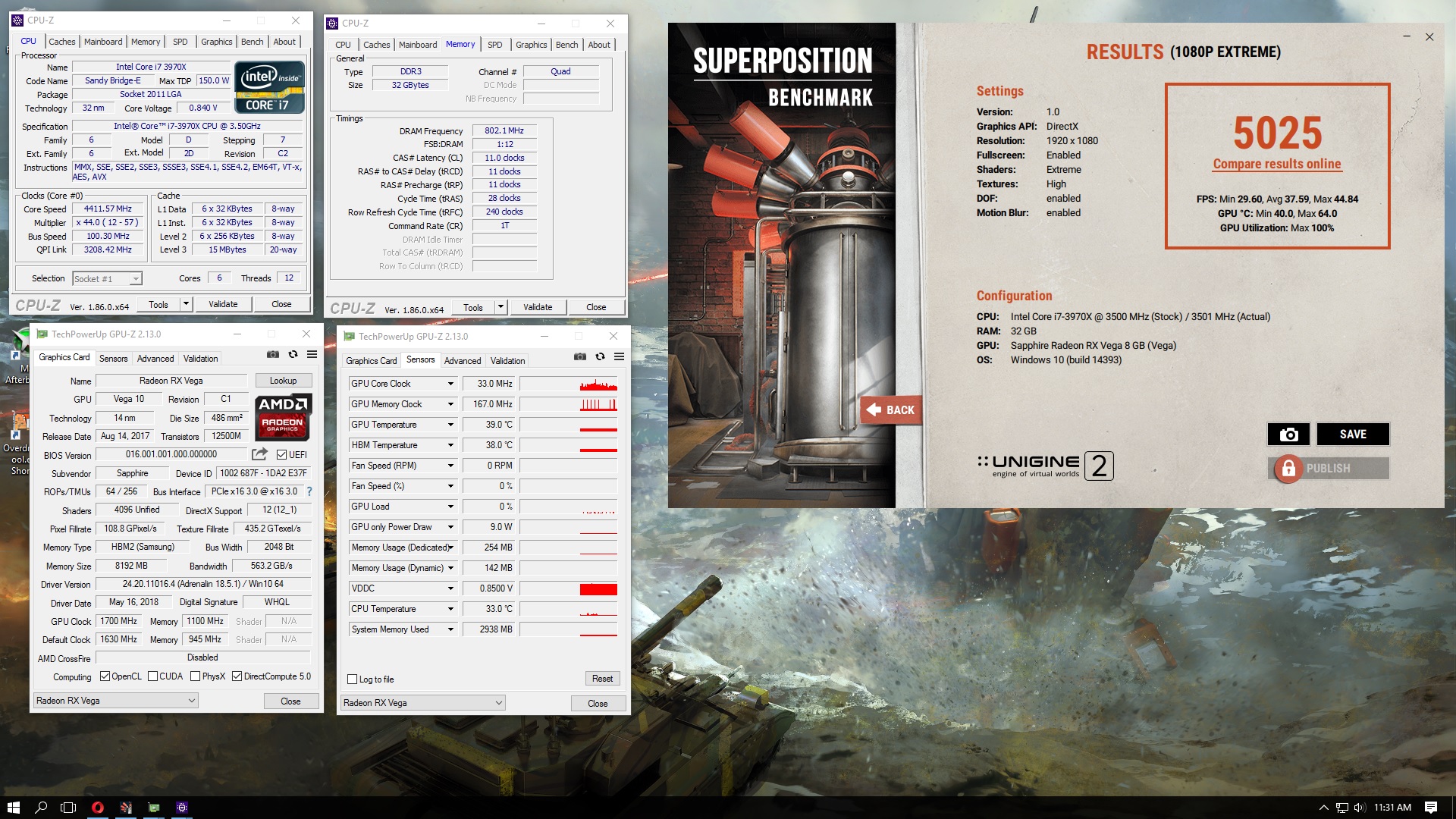The width and height of the screenshot is (1456, 819).
Task: Click the Unigine 2 engine logo
Action: click(x=1045, y=465)
